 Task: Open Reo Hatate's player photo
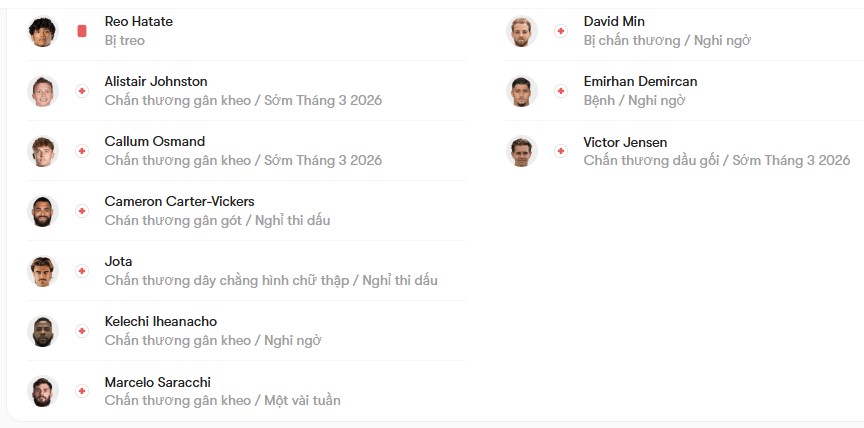point(42,31)
